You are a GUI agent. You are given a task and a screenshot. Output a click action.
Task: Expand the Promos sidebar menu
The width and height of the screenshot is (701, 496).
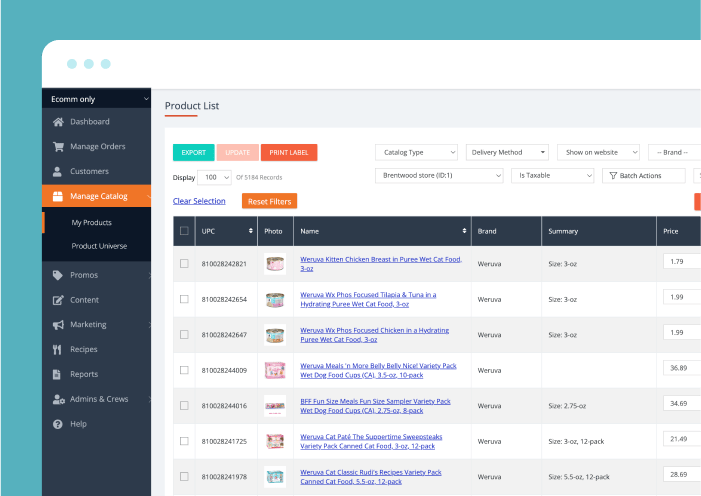97,275
